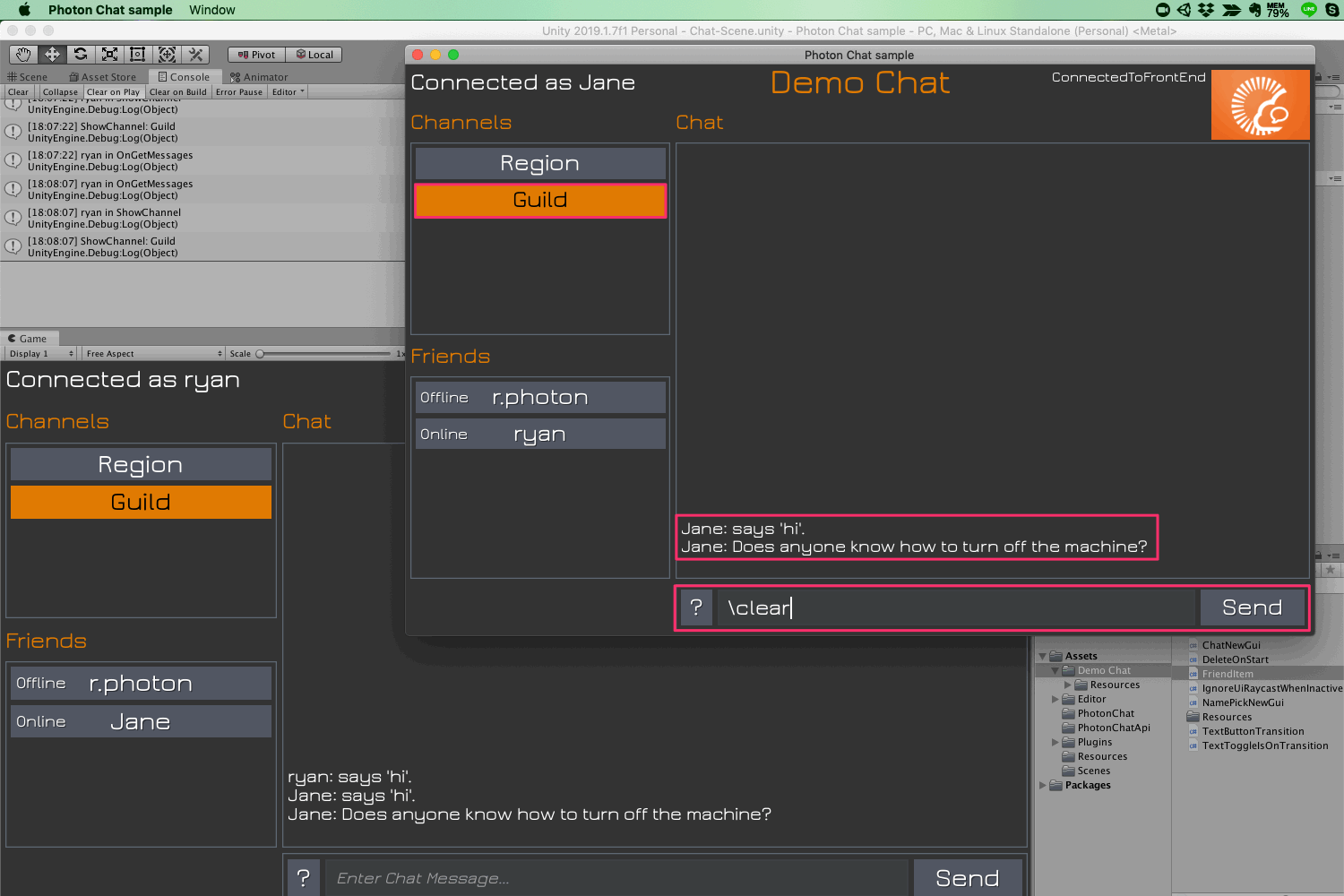Screen dimensions: 1344x896
Task: Click the NamePickNewGui C# script icon
Action: tap(1193, 702)
